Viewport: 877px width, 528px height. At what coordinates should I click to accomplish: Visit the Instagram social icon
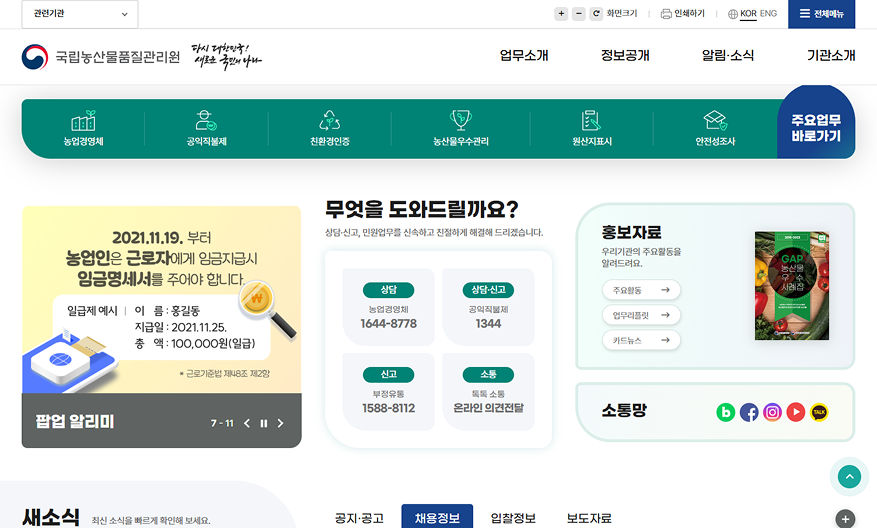tap(772, 412)
